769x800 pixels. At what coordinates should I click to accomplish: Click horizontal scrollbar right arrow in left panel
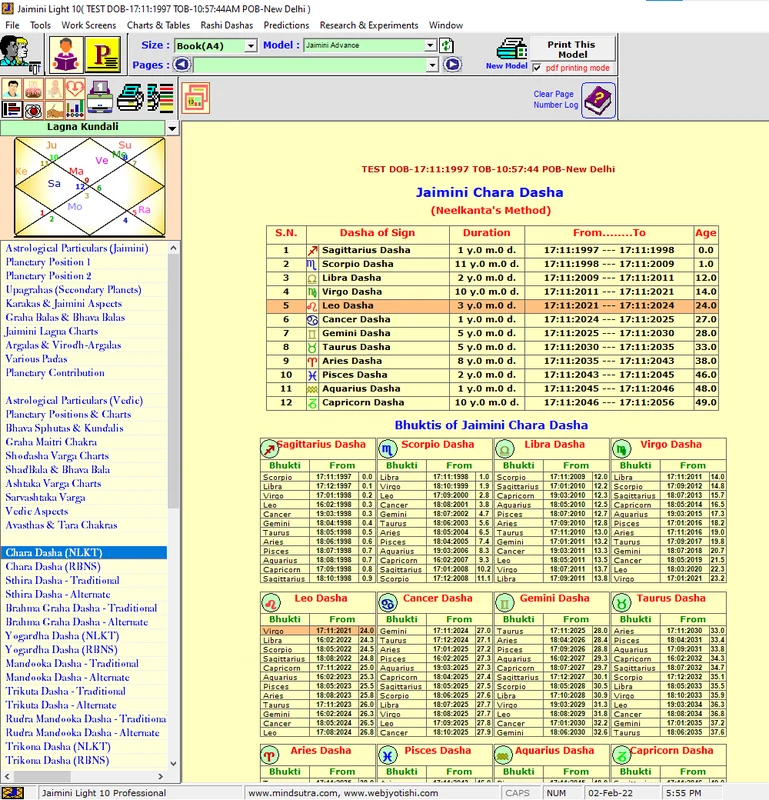pyautogui.click(x=161, y=776)
